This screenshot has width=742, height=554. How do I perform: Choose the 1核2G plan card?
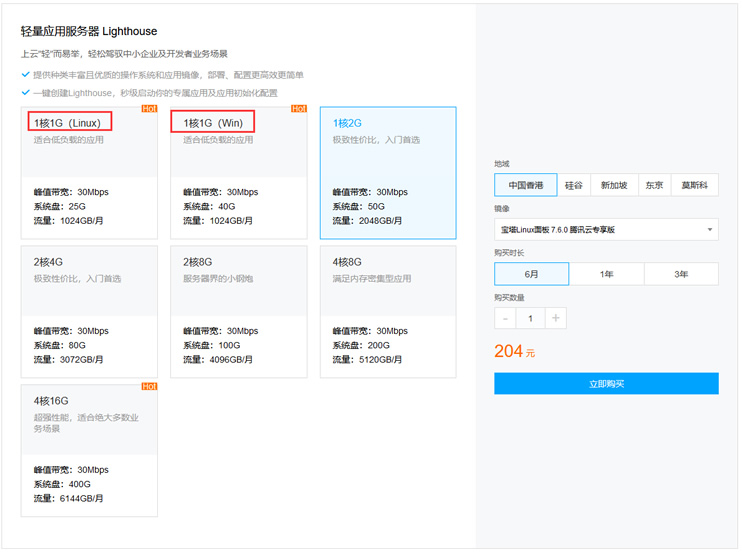click(388, 172)
